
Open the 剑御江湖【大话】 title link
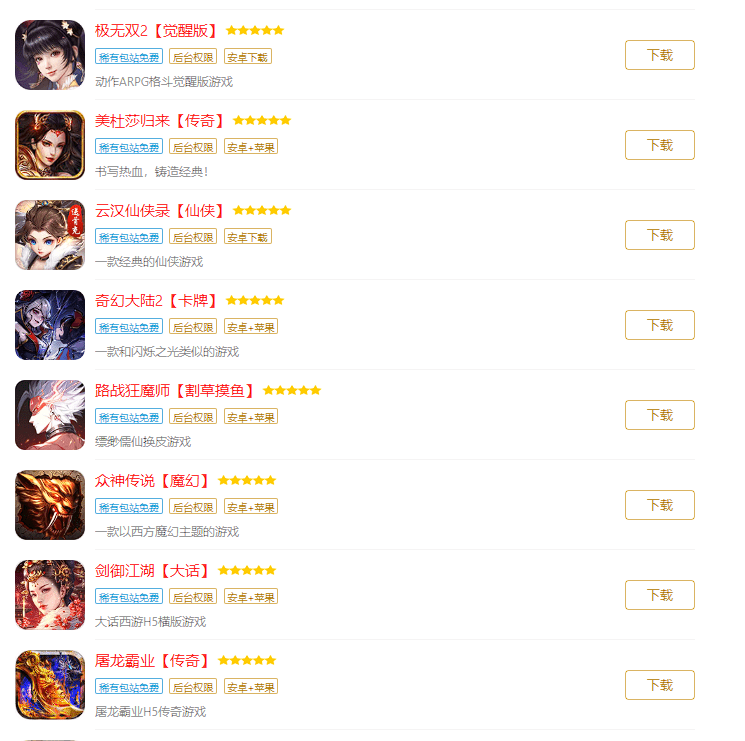[152, 570]
